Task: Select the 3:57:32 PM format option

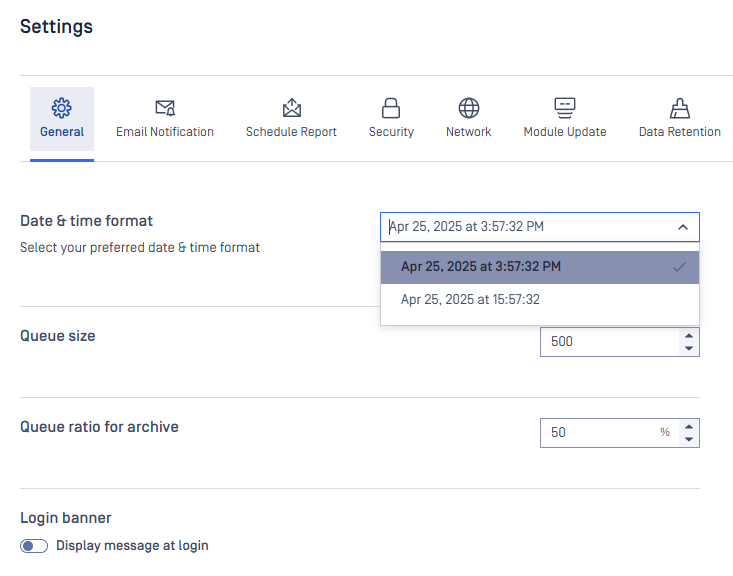Action: point(540,267)
